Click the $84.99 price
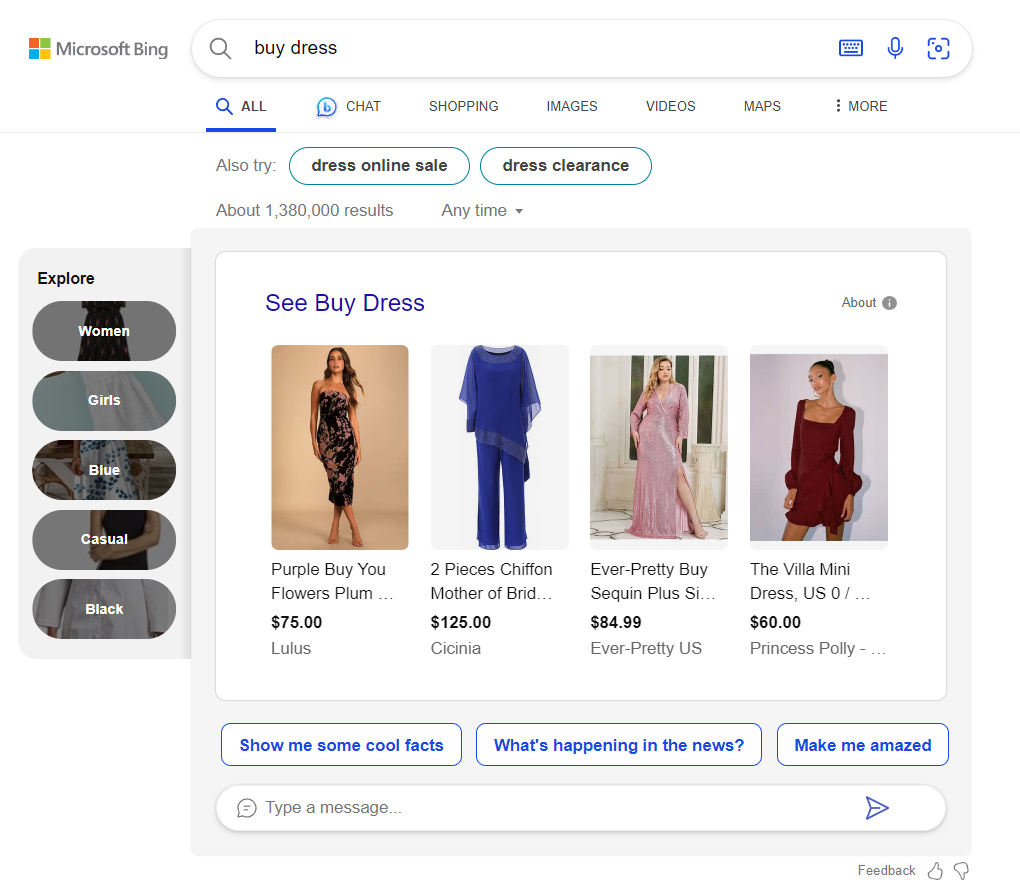Image resolution: width=1020 pixels, height=893 pixels. pos(615,622)
